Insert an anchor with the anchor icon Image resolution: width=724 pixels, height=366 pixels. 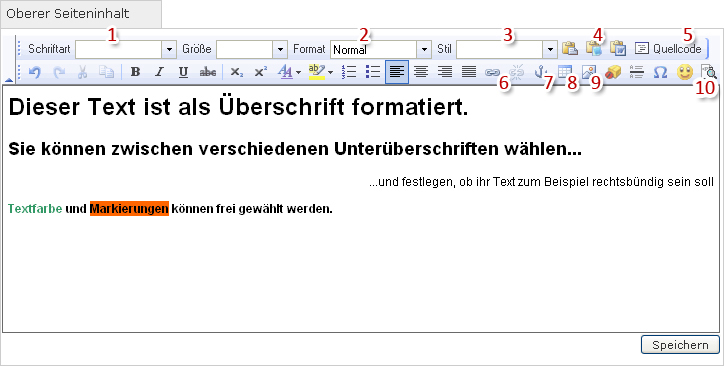pyautogui.click(x=540, y=72)
